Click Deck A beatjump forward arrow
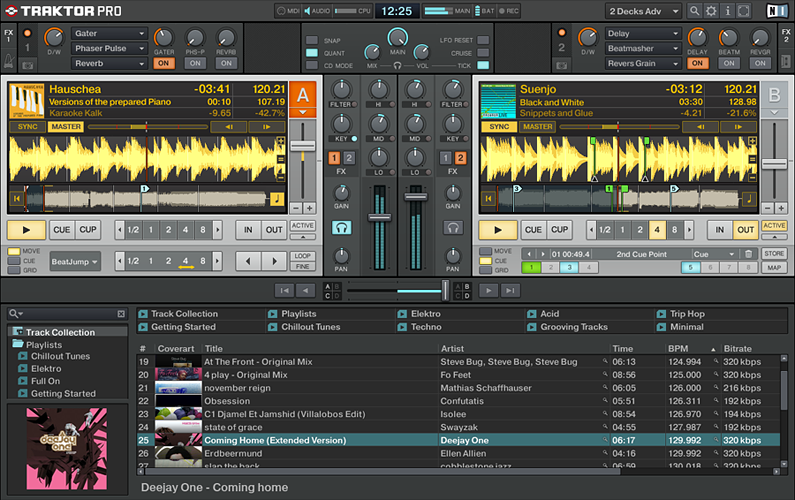The image size is (795, 500). 274,261
